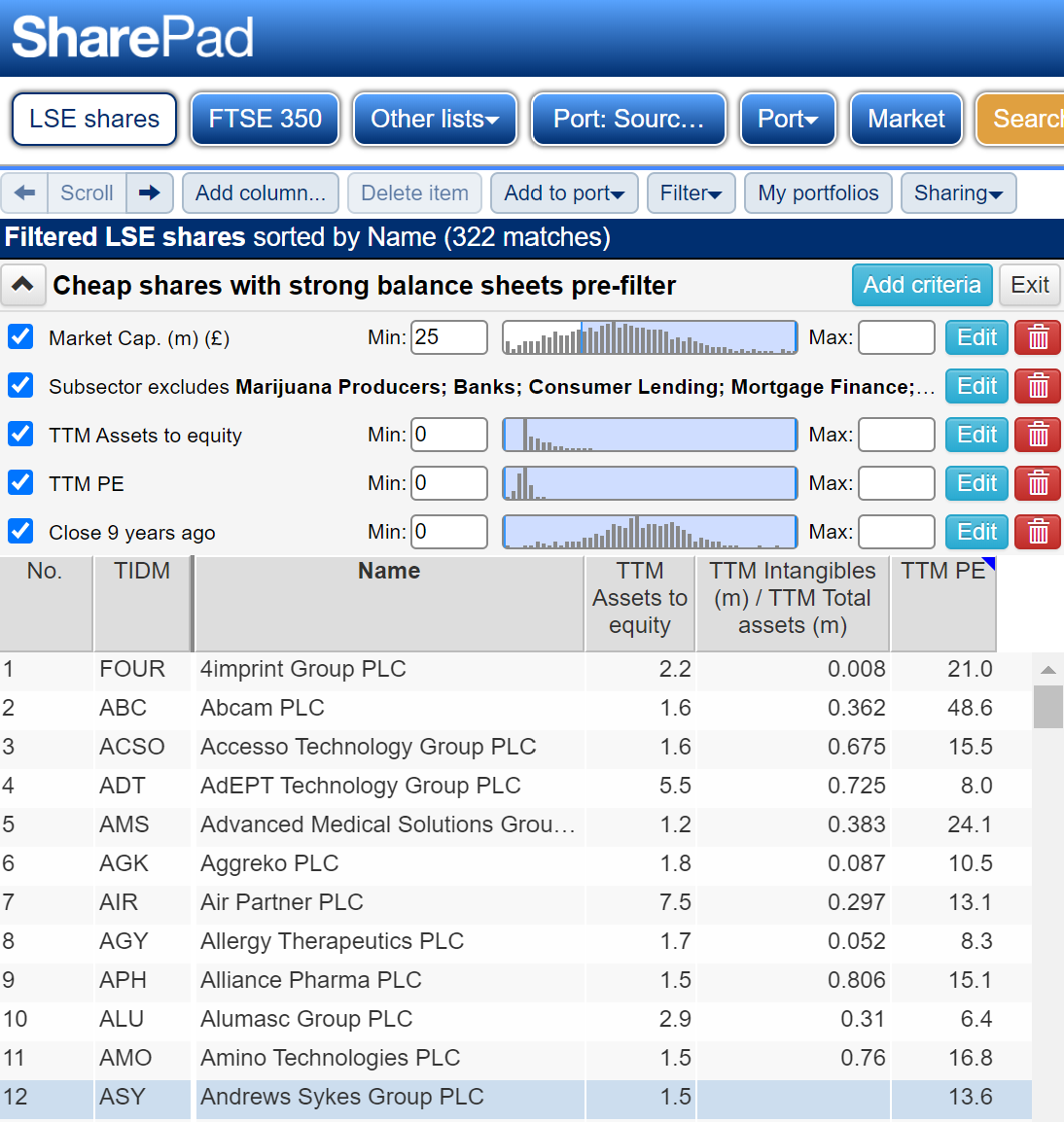Select the Andrews Sykes Group PLC row
1064x1122 pixels.
(515, 1097)
